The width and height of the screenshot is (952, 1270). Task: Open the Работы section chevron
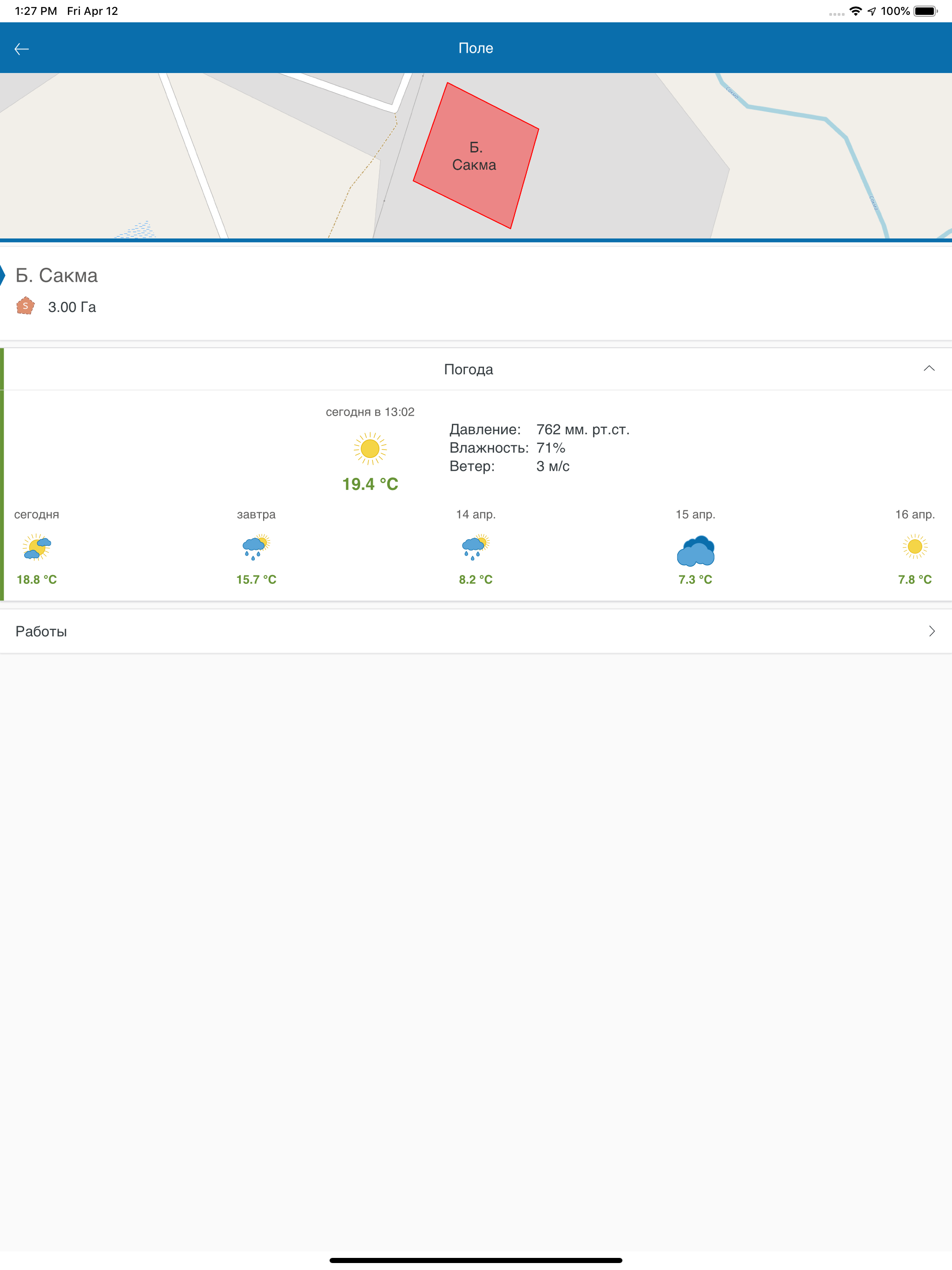pyautogui.click(x=932, y=632)
